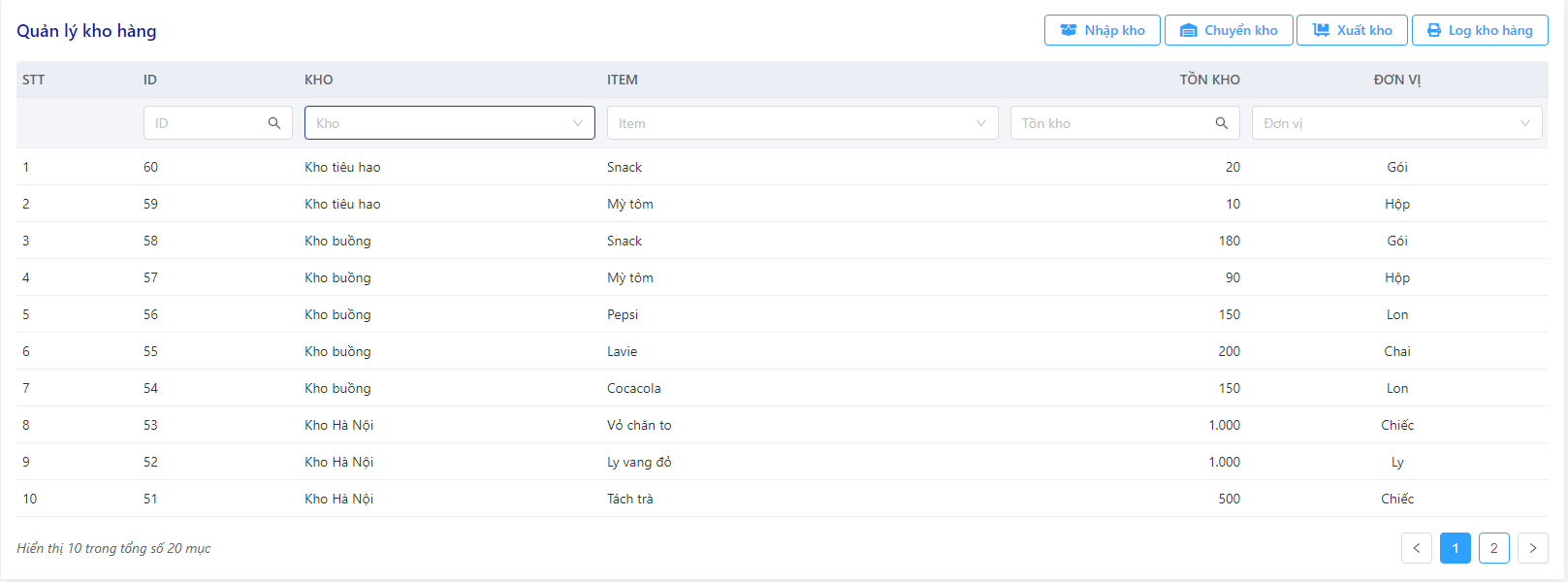Click the search icon in ID filter

point(274,123)
